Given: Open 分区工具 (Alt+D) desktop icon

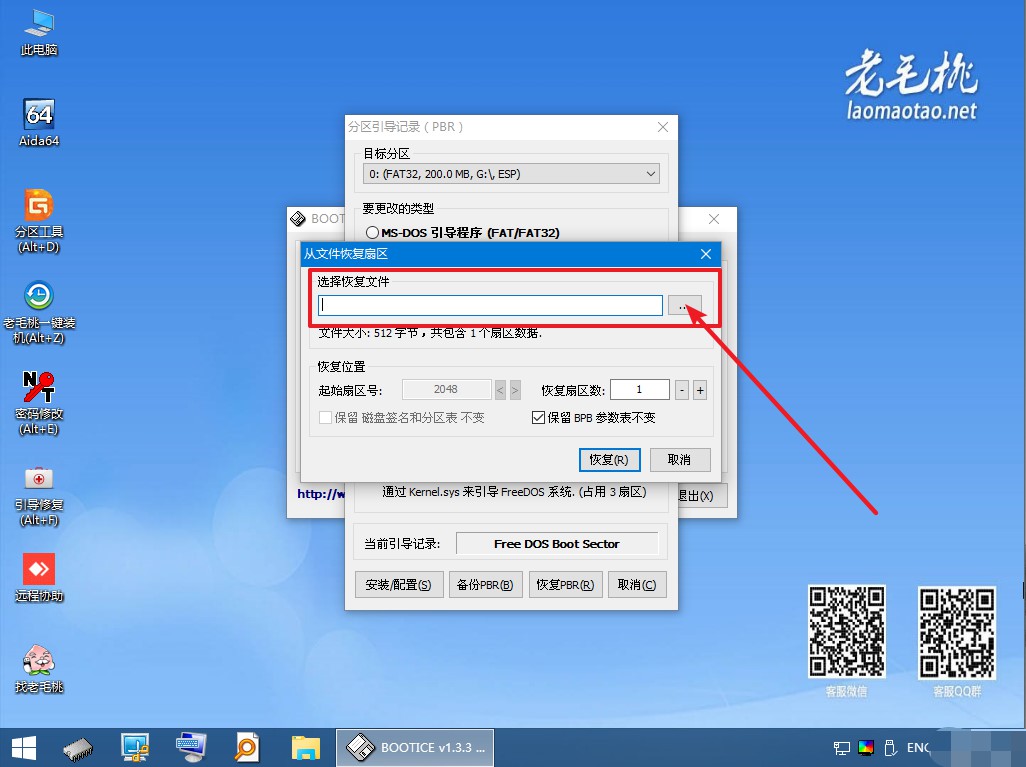Looking at the screenshot, I should click(39, 221).
